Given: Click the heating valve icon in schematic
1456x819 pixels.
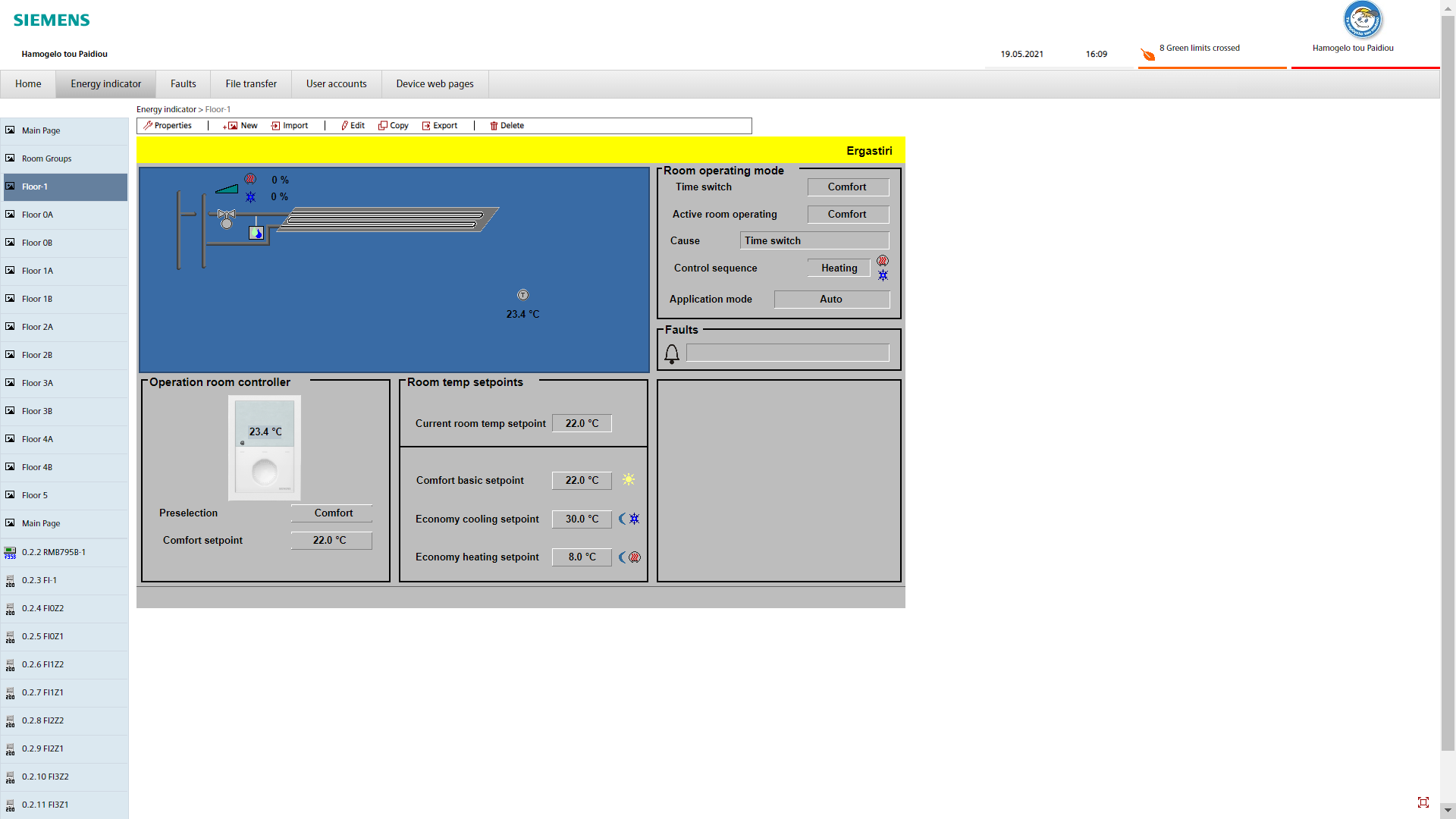Looking at the screenshot, I should pyautogui.click(x=226, y=218).
